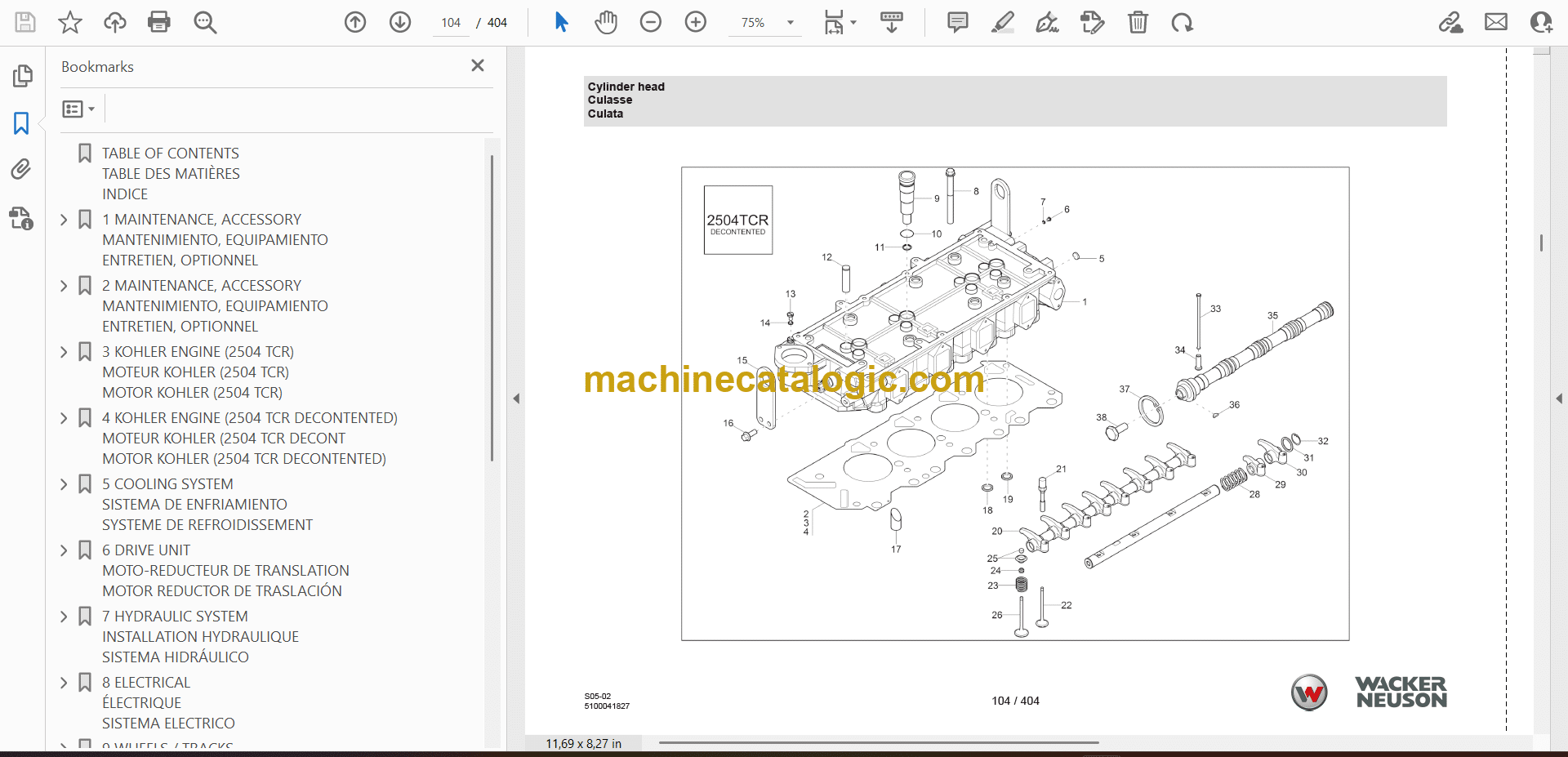Screen dimensions: 1568x757
Task: Share a link to the file
Action: coord(1451,22)
